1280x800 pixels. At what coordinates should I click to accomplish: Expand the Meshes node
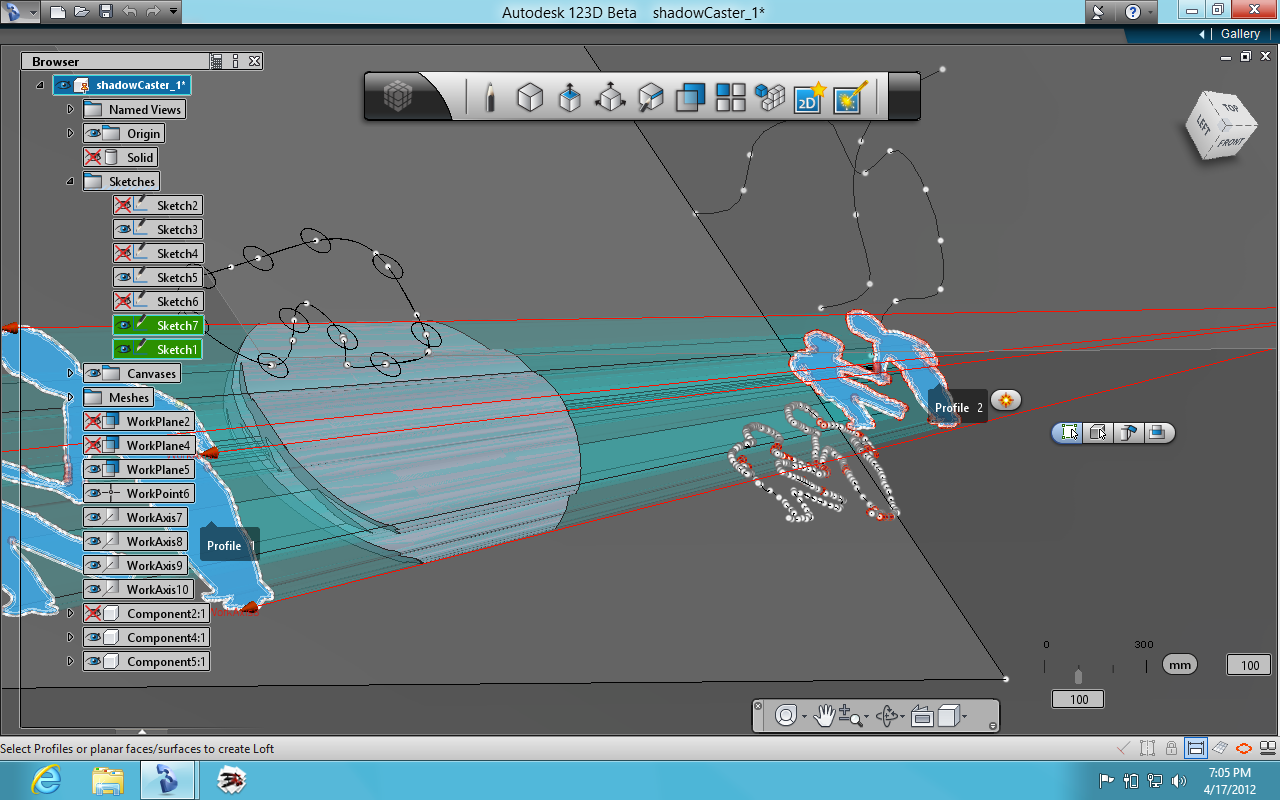pyautogui.click(x=70, y=397)
